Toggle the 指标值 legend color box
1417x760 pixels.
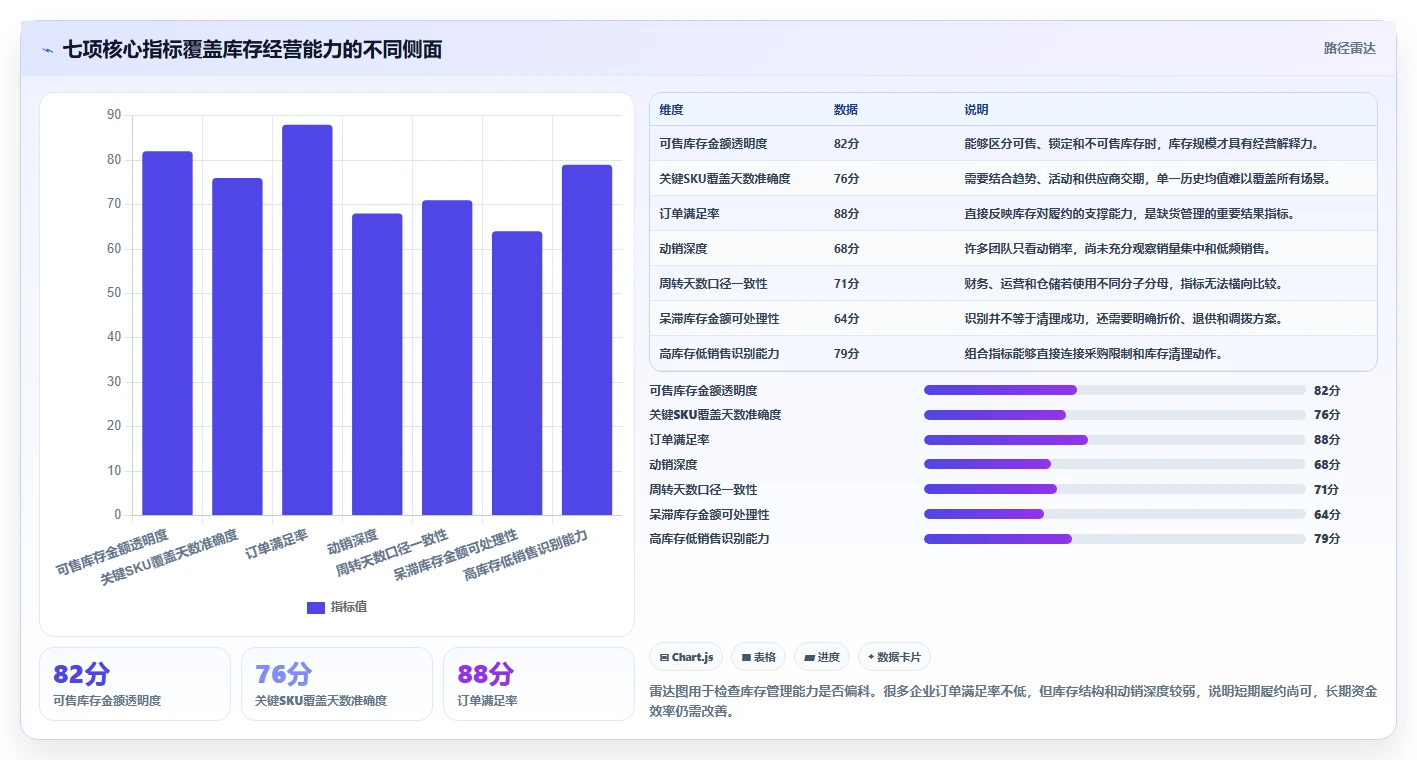316,607
